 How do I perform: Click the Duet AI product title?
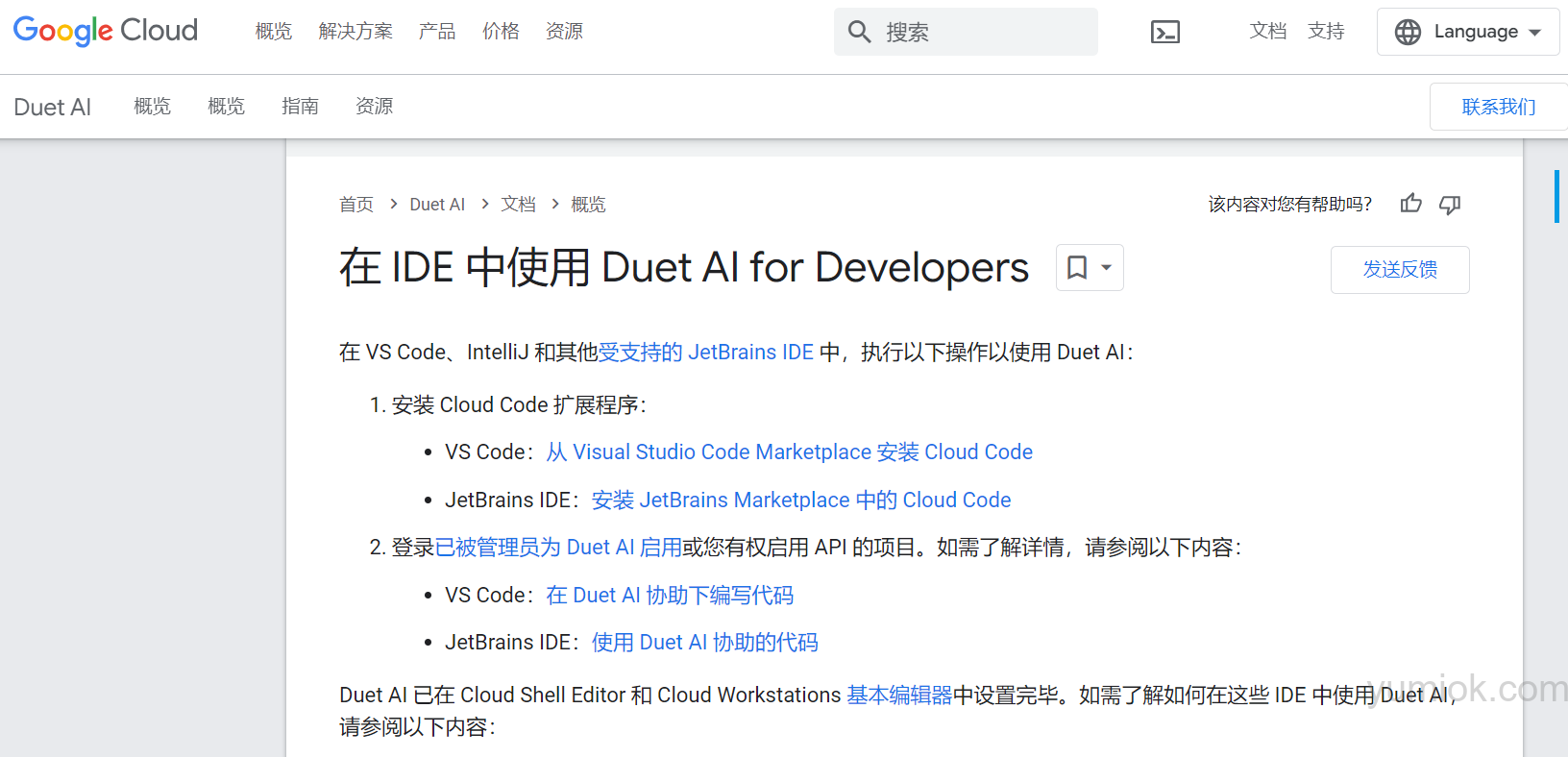tap(53, 107)
